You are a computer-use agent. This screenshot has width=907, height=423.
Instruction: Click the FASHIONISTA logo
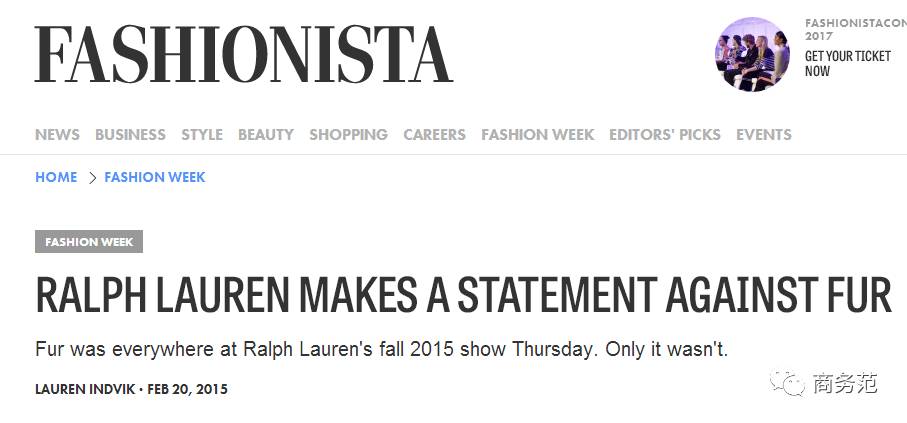[244, 54]
